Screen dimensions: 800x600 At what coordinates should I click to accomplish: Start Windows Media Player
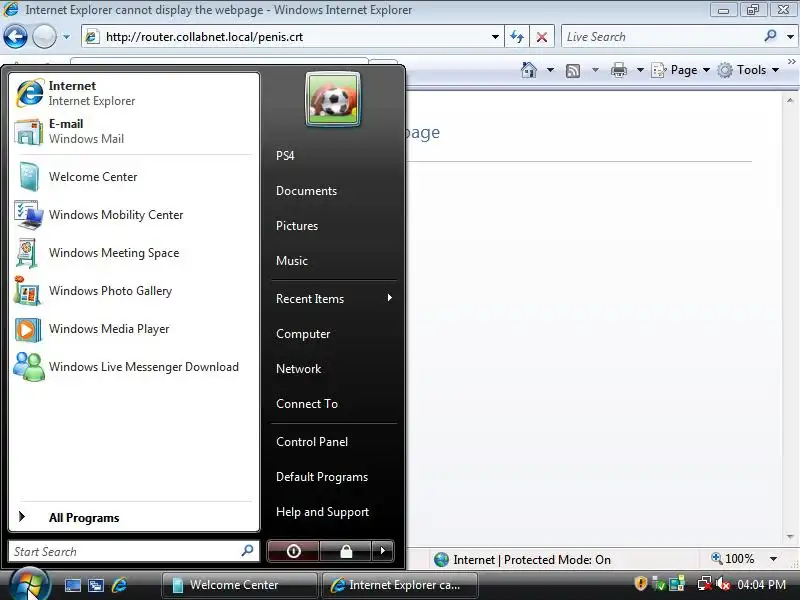[x=134, y=329]
